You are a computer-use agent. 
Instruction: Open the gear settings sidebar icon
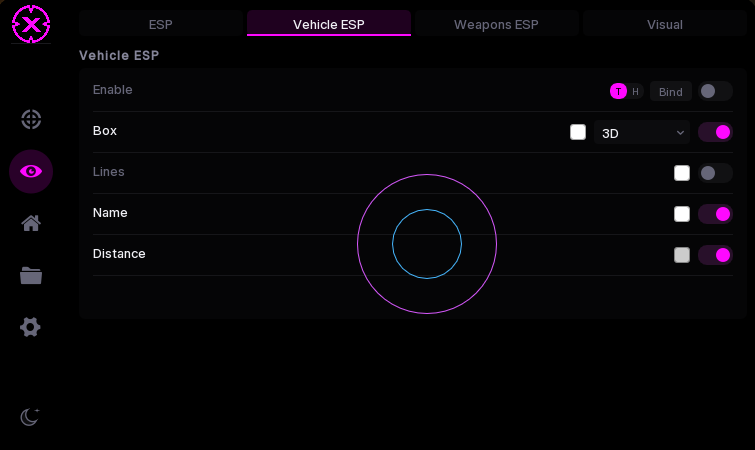30,327
